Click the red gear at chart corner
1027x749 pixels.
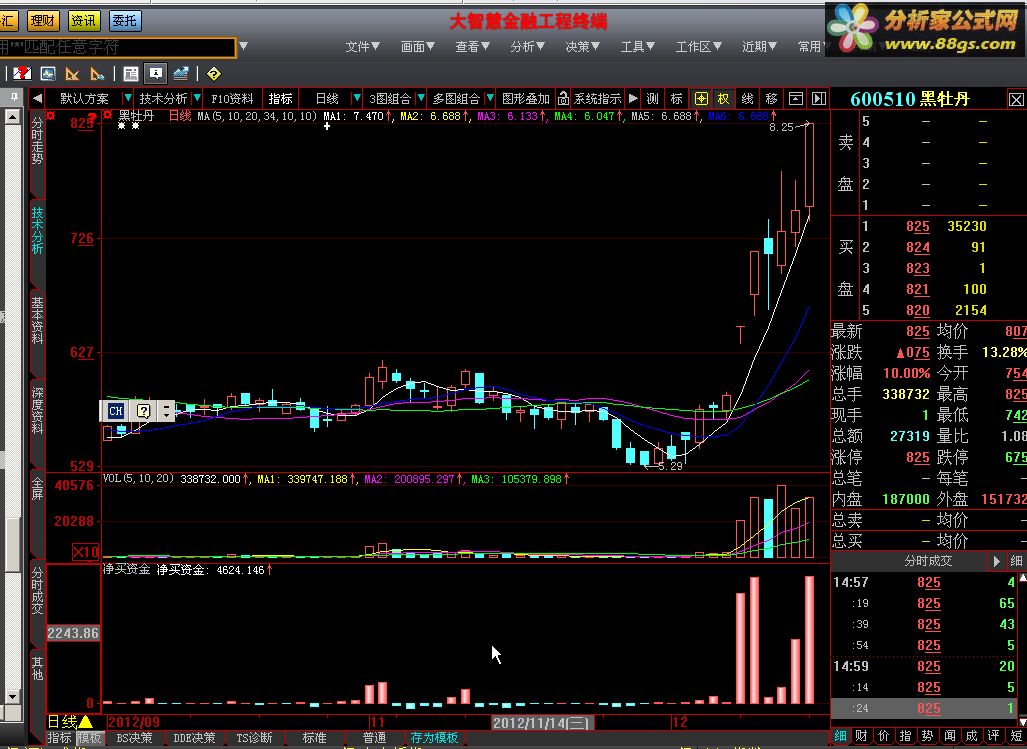click(50, 116)
